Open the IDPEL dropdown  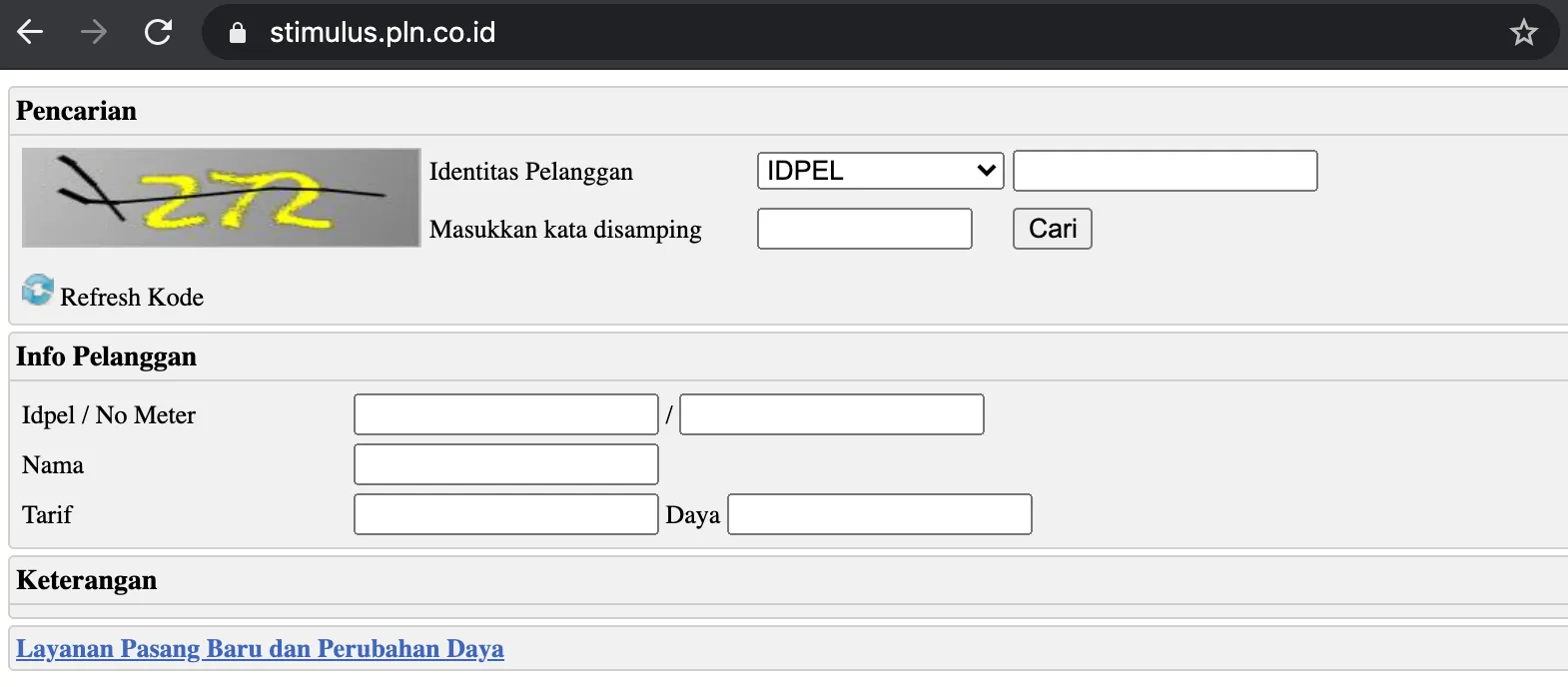tap(880, 171)
